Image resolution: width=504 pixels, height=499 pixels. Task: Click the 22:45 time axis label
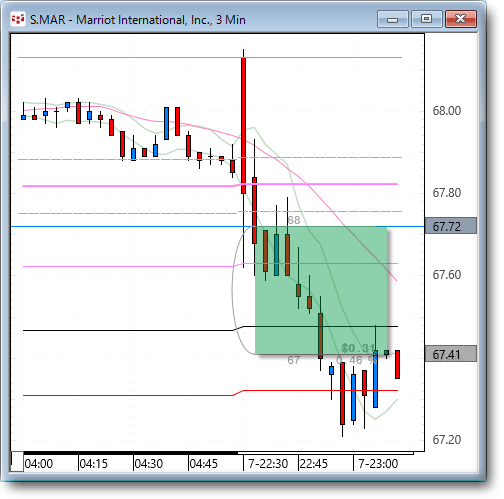[x=314, y=463]
